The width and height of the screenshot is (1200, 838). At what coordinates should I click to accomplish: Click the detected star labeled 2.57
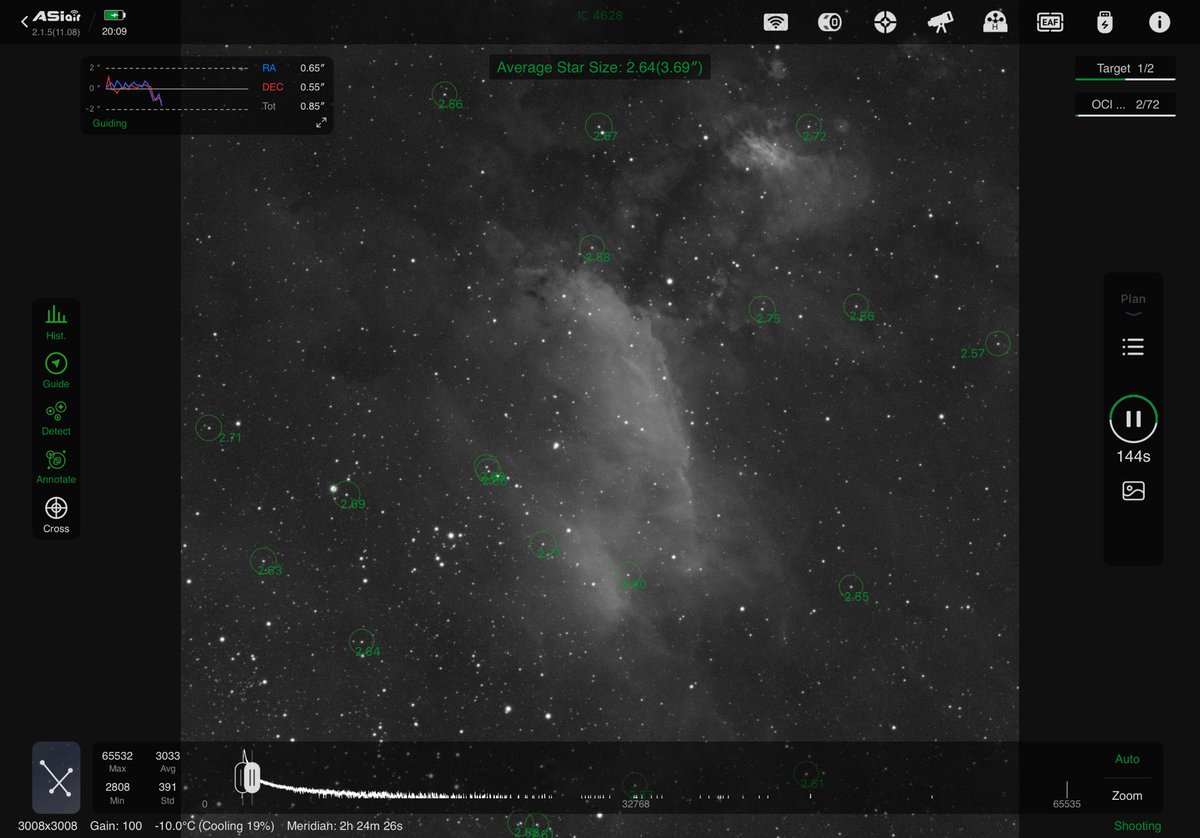coord(997,343)
